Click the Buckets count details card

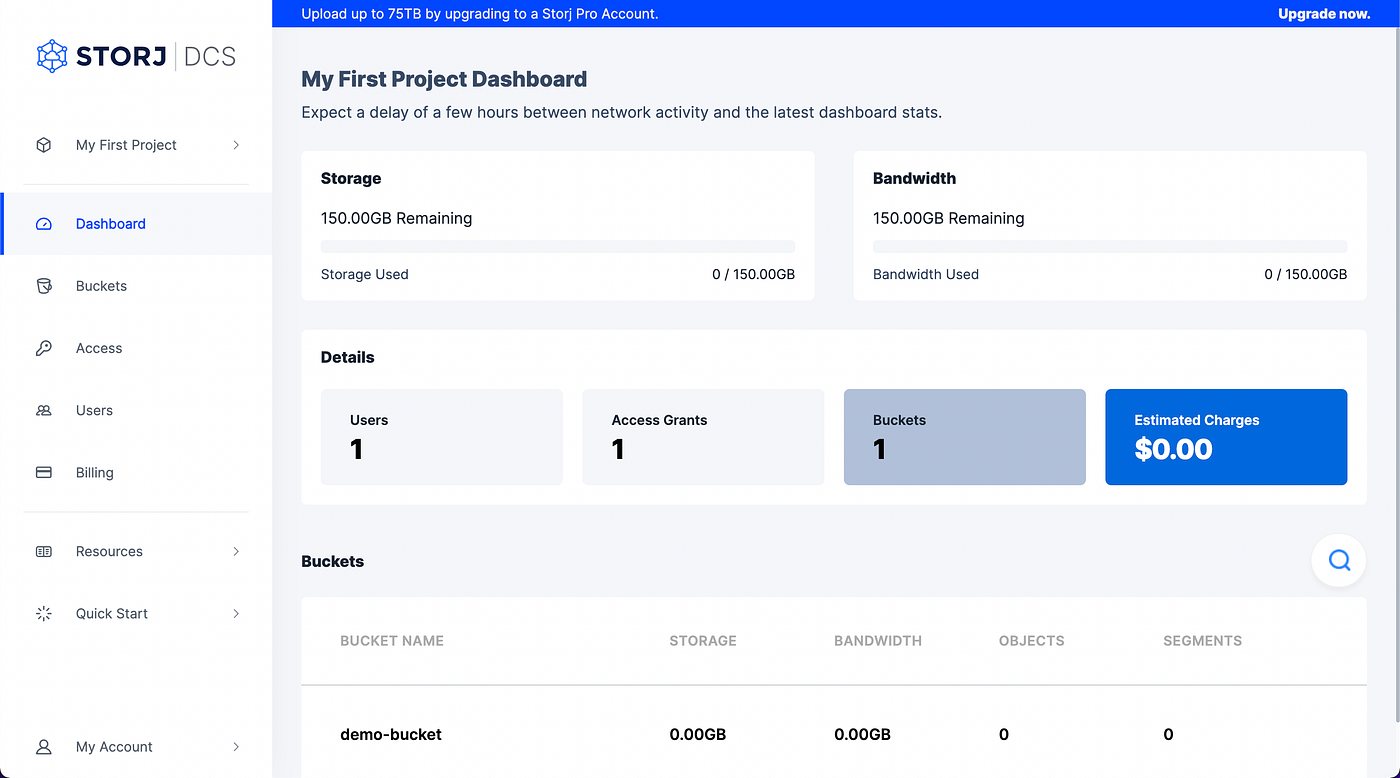[x=964, y=437]
